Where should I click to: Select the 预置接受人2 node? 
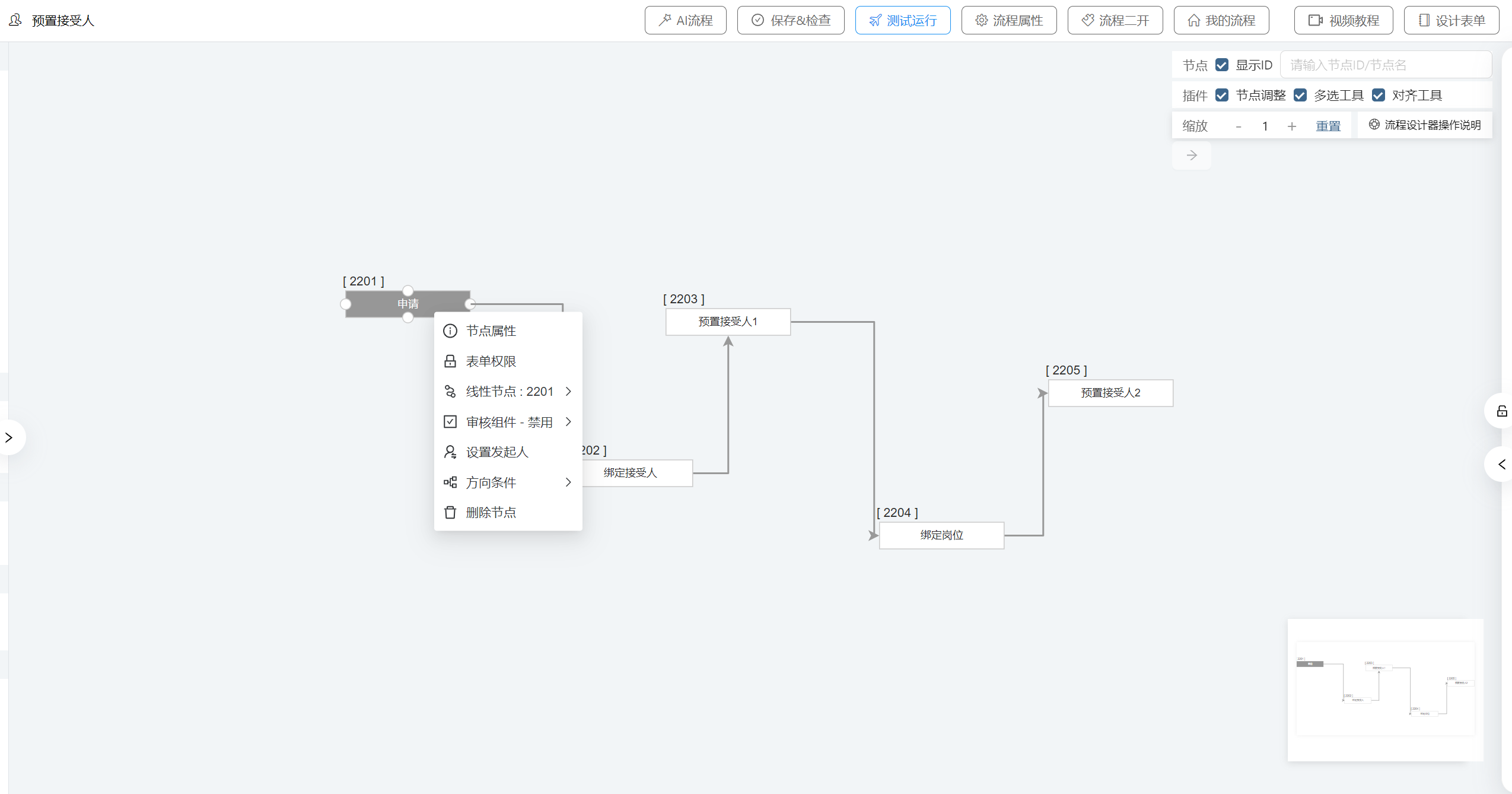pyautogui.click(x=1111, y=393)
